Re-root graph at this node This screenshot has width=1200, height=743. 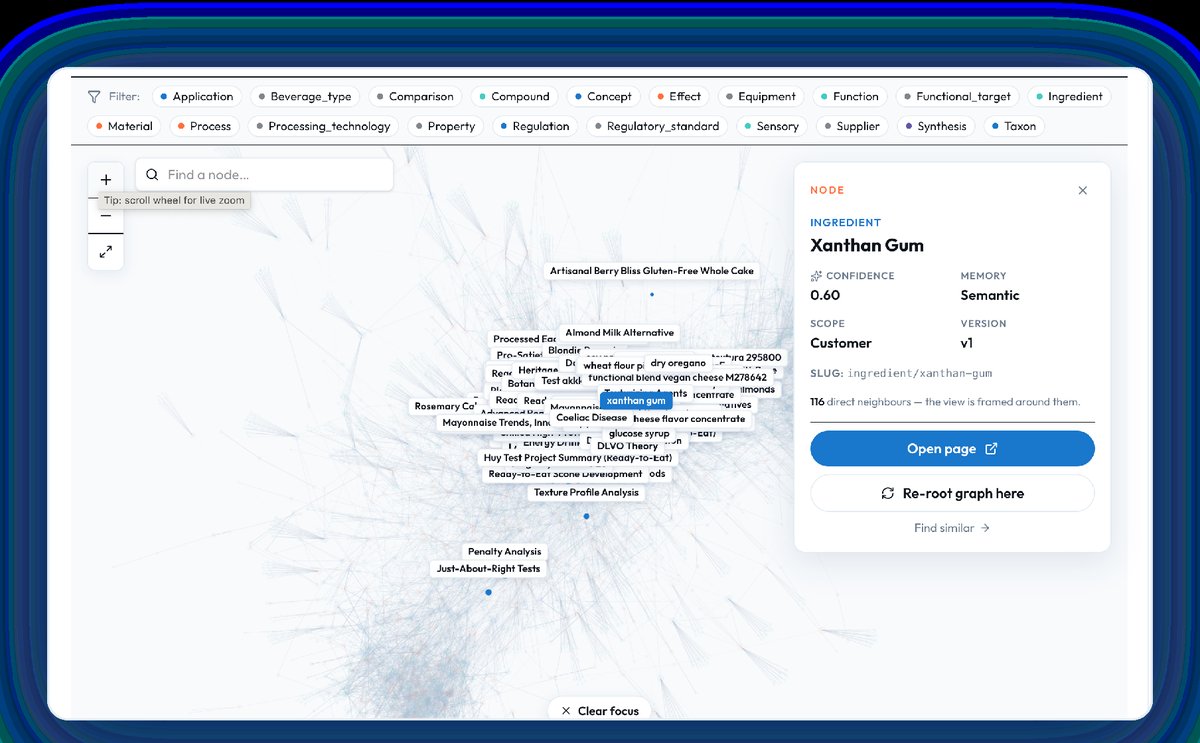click(x=952, y=493)
